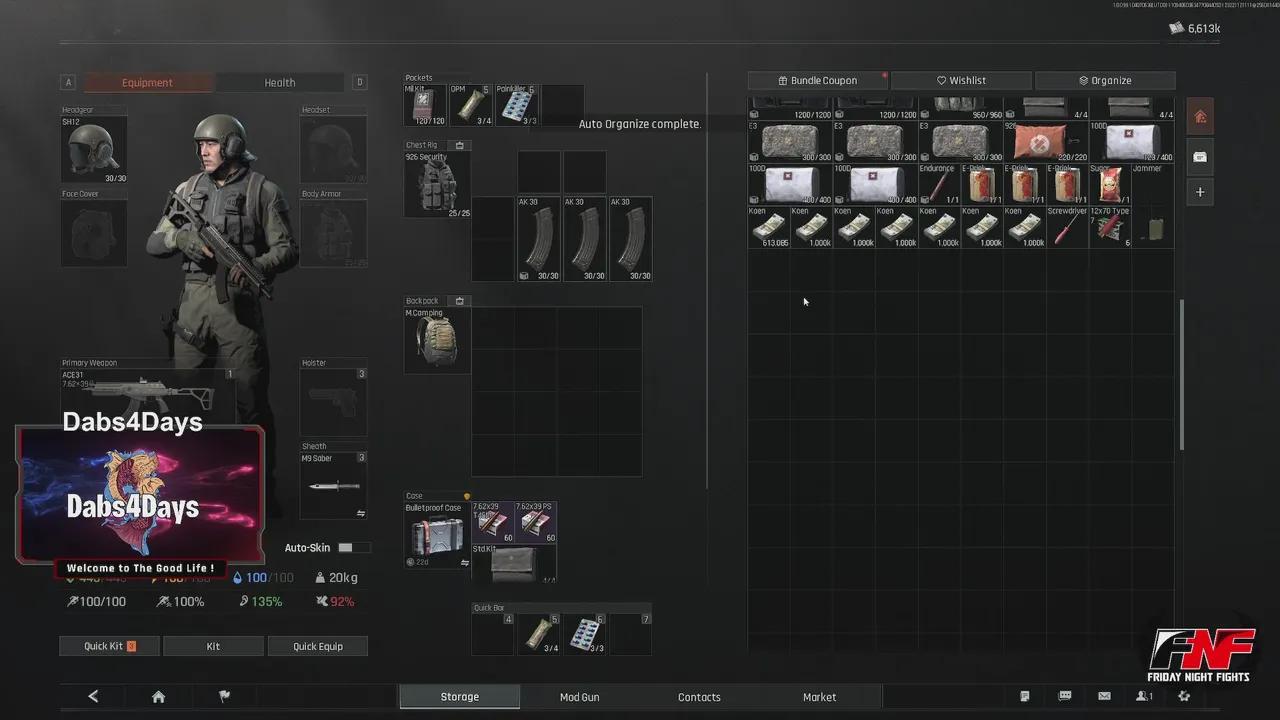Screen dimensions: 1280x720
Task: Select the Painkiller in Pockets
Action: 516,105
